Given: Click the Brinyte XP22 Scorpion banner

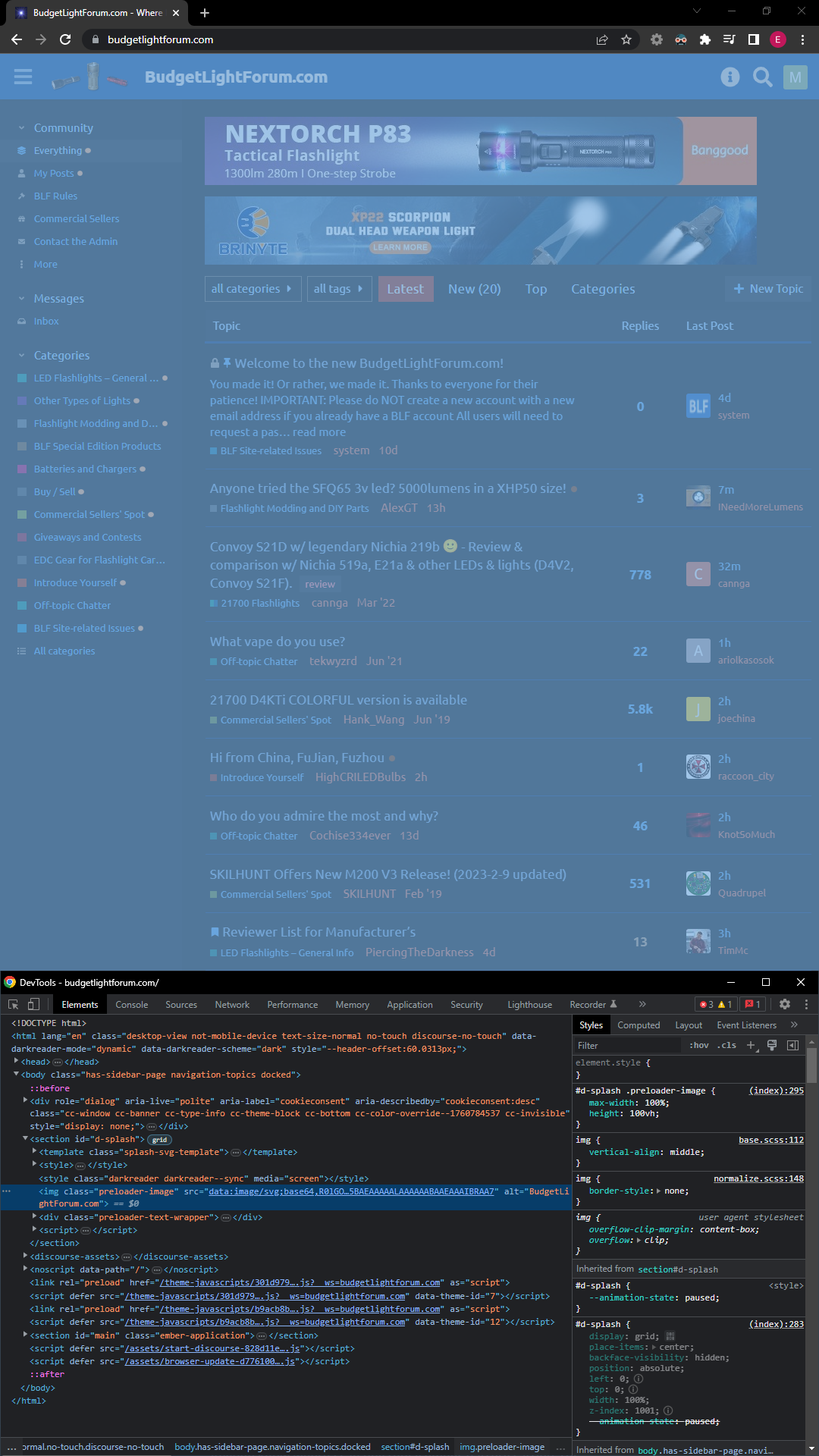Looking at the screenshot, I should pos(481,231).
